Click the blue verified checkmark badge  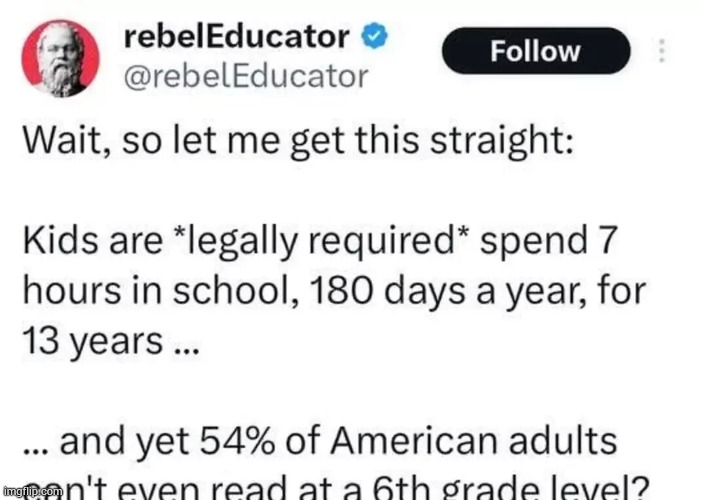[374, 36]
